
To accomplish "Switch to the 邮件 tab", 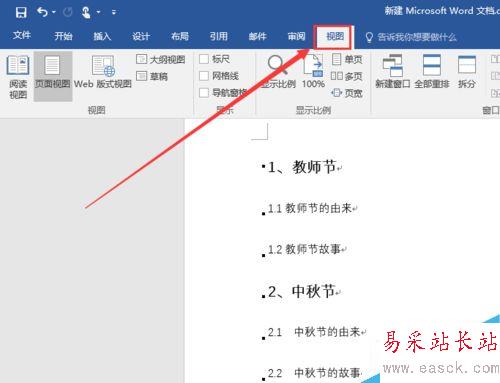I will [257, 36].
